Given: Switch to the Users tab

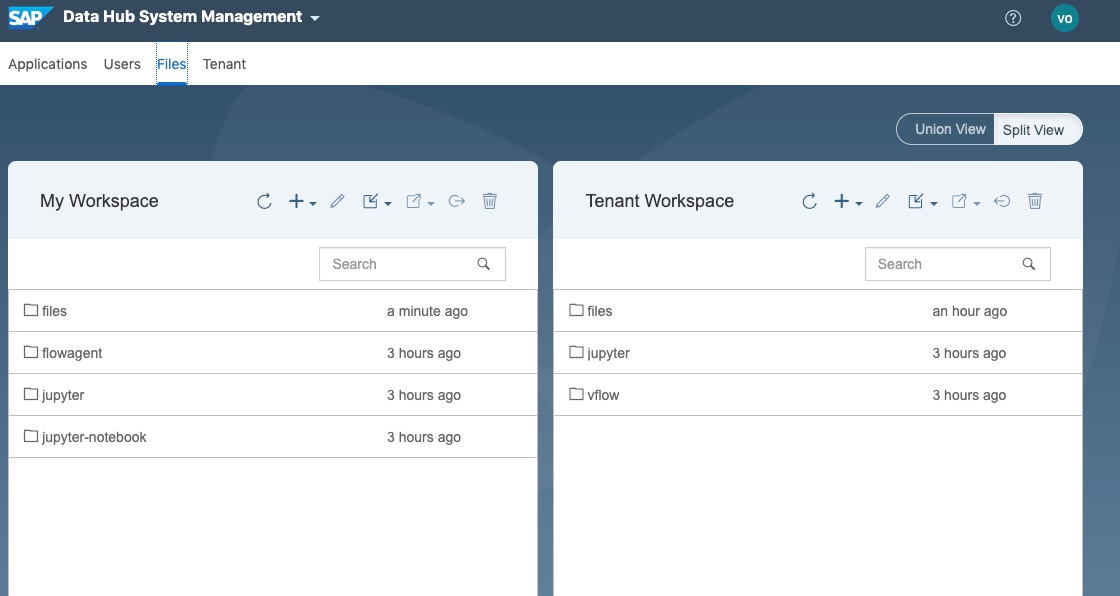Looking at the screenshot, I should click(x=122, y=64).
